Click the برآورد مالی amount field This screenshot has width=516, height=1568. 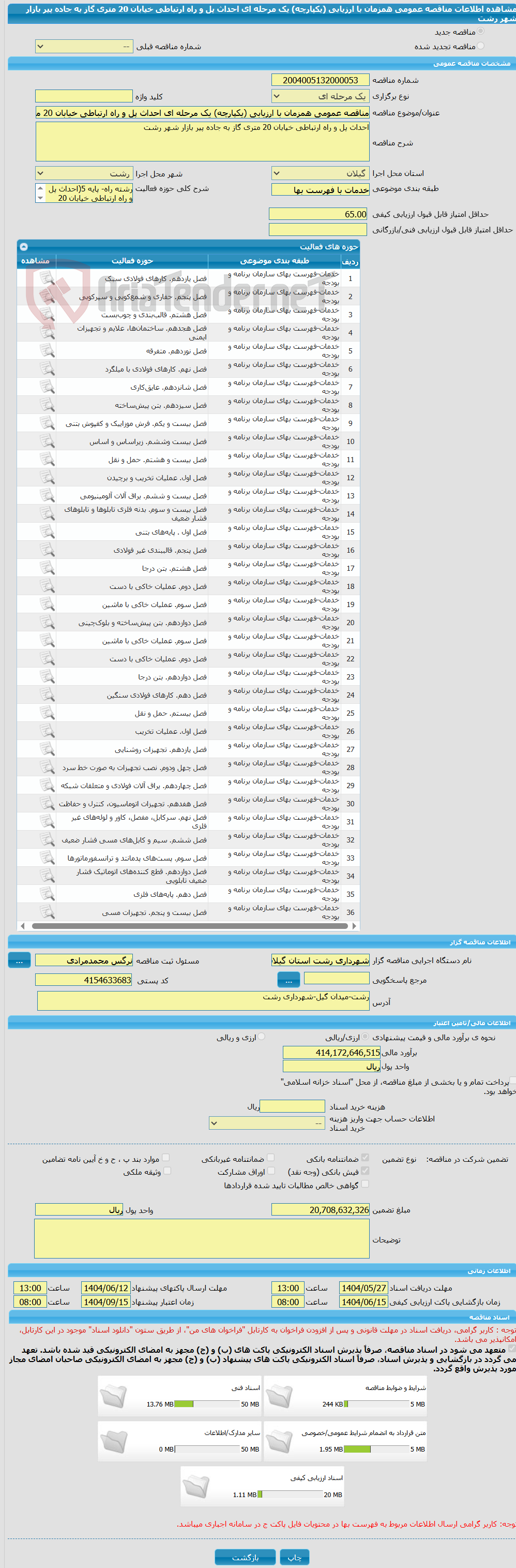331,1053
